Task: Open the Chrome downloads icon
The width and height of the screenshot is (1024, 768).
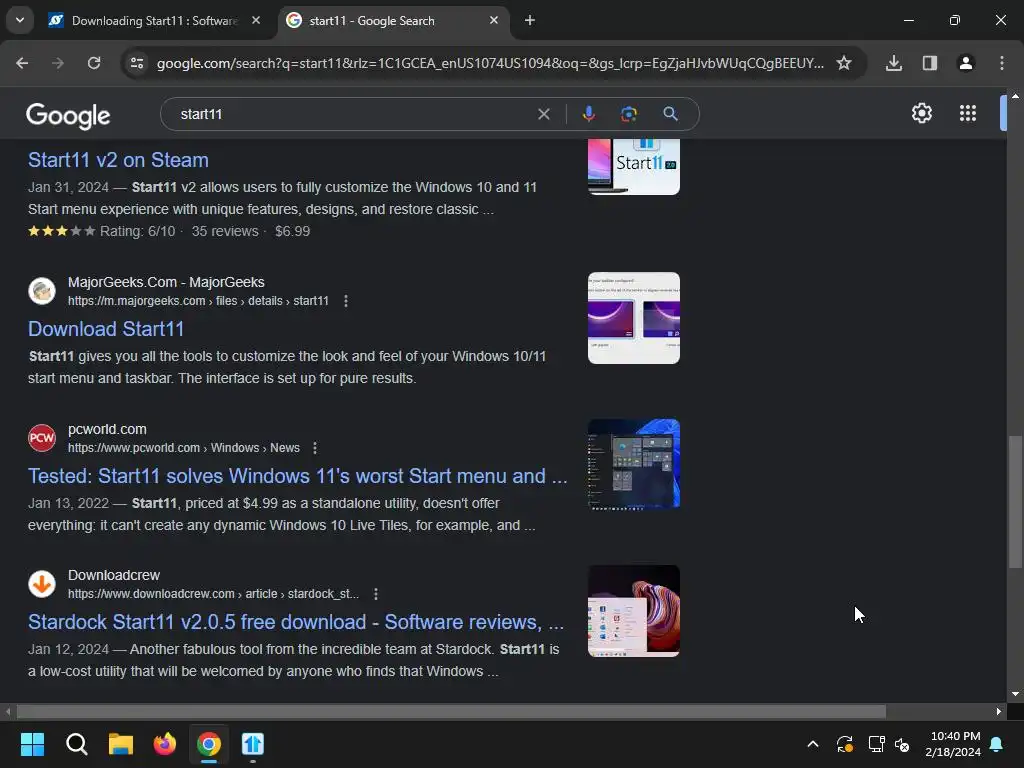Action: 894,63
